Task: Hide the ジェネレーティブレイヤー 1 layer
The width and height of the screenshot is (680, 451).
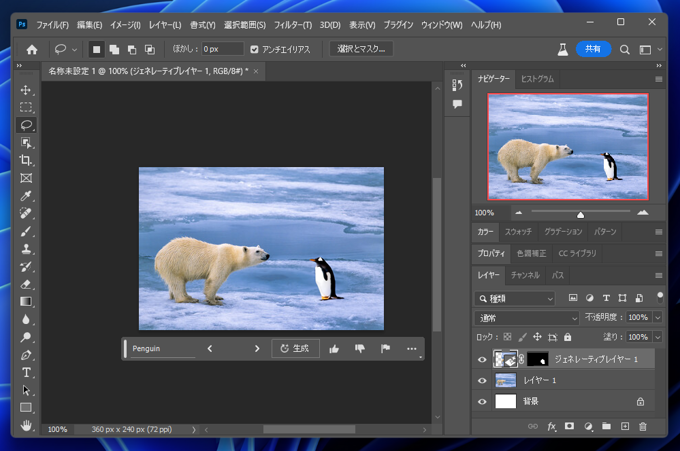Action: 483,359
